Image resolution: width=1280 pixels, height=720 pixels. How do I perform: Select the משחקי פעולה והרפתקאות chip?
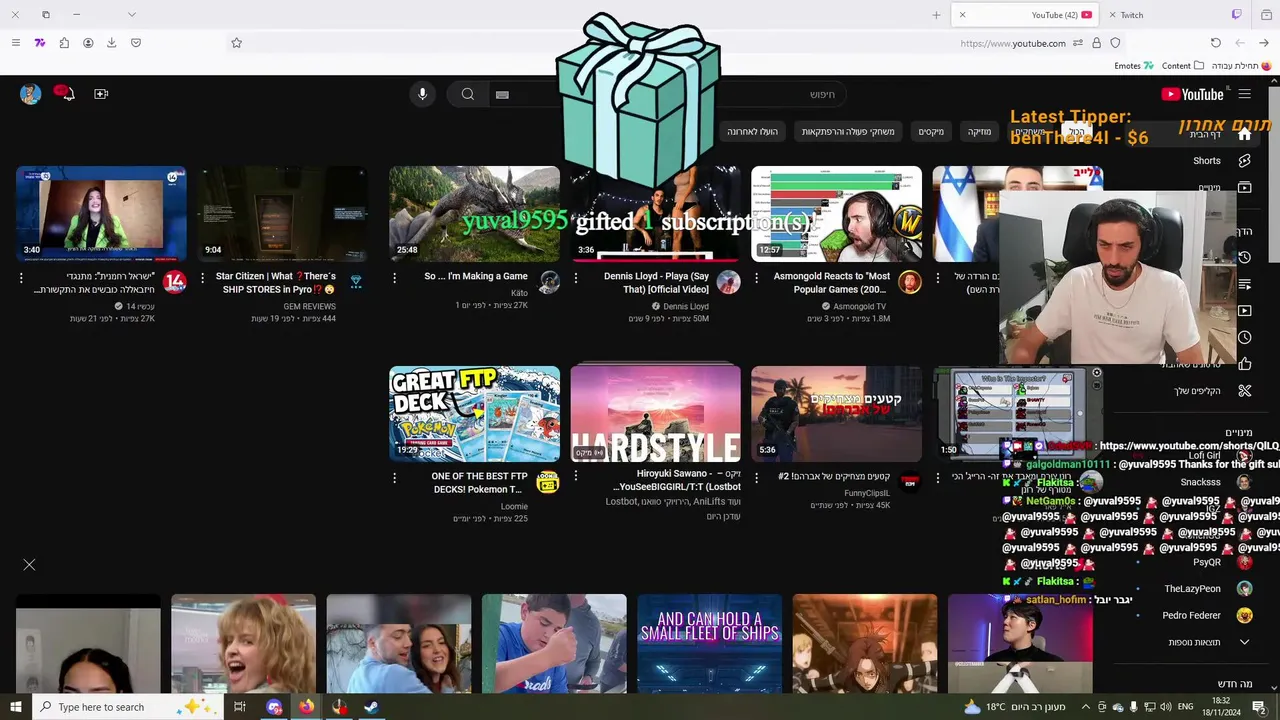tap(848, 132)
